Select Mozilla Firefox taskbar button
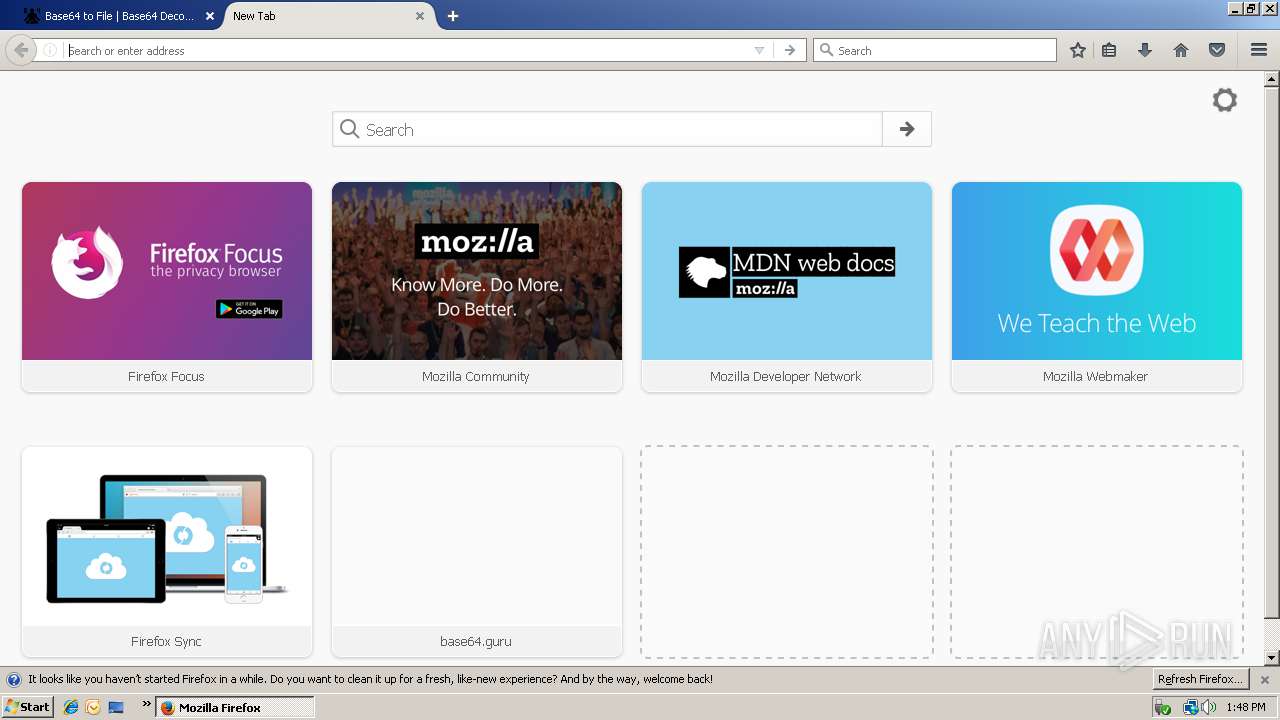 pyautogui.click(x=236, y=707)
